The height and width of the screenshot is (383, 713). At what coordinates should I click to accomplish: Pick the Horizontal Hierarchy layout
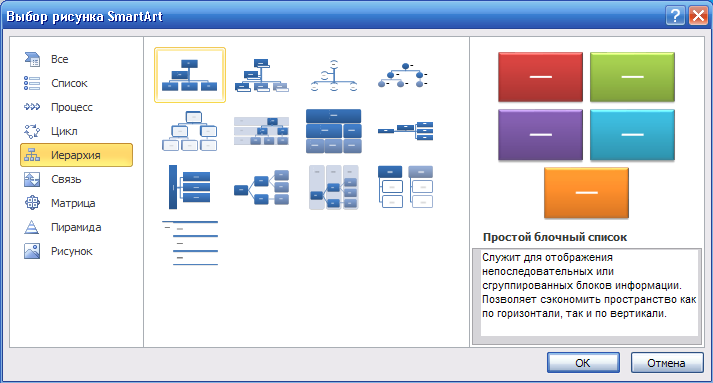pyautogui.click(x=261, y=187)
